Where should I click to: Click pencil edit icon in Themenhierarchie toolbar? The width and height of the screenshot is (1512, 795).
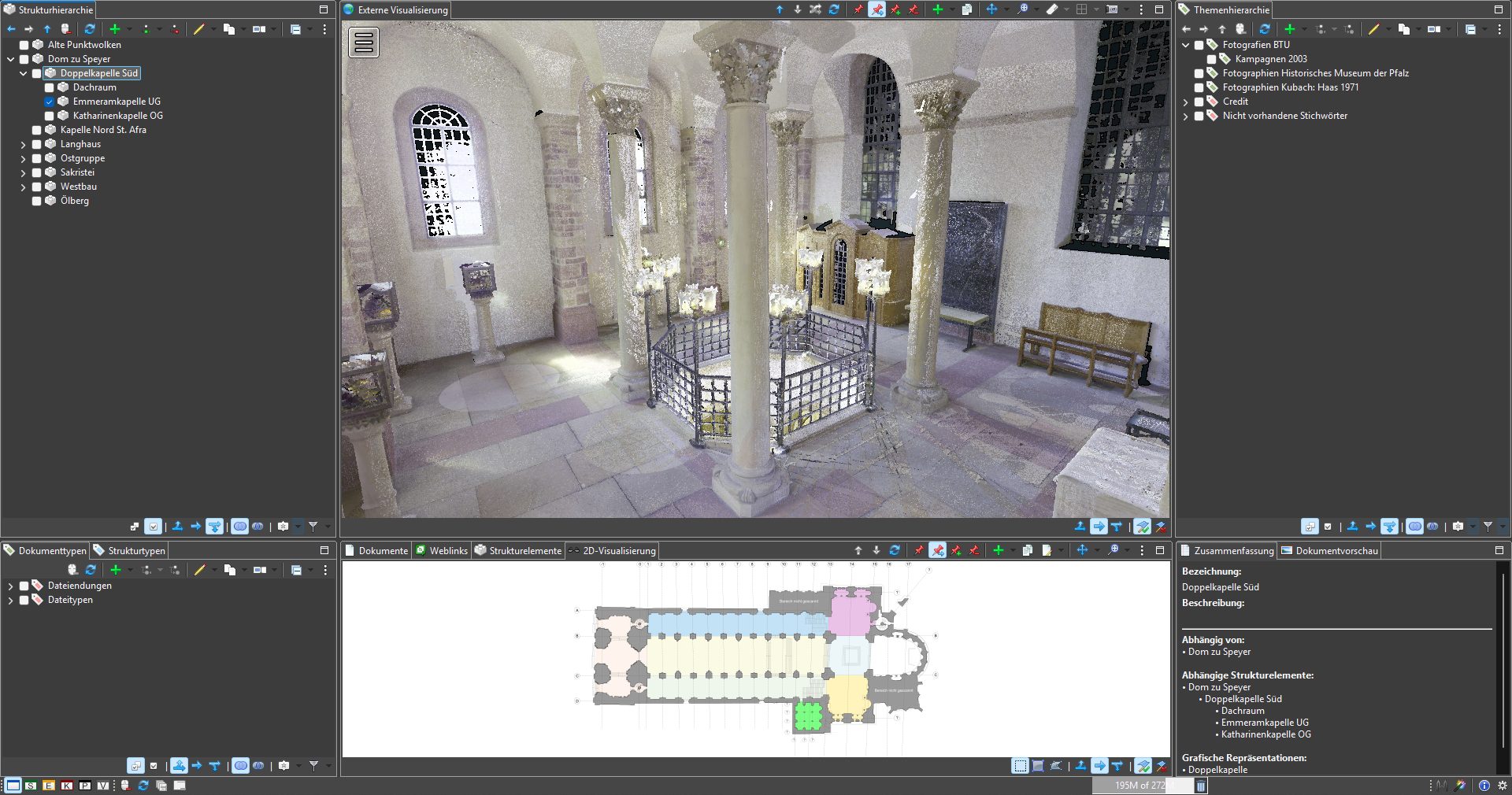(x=1373, y=29)
